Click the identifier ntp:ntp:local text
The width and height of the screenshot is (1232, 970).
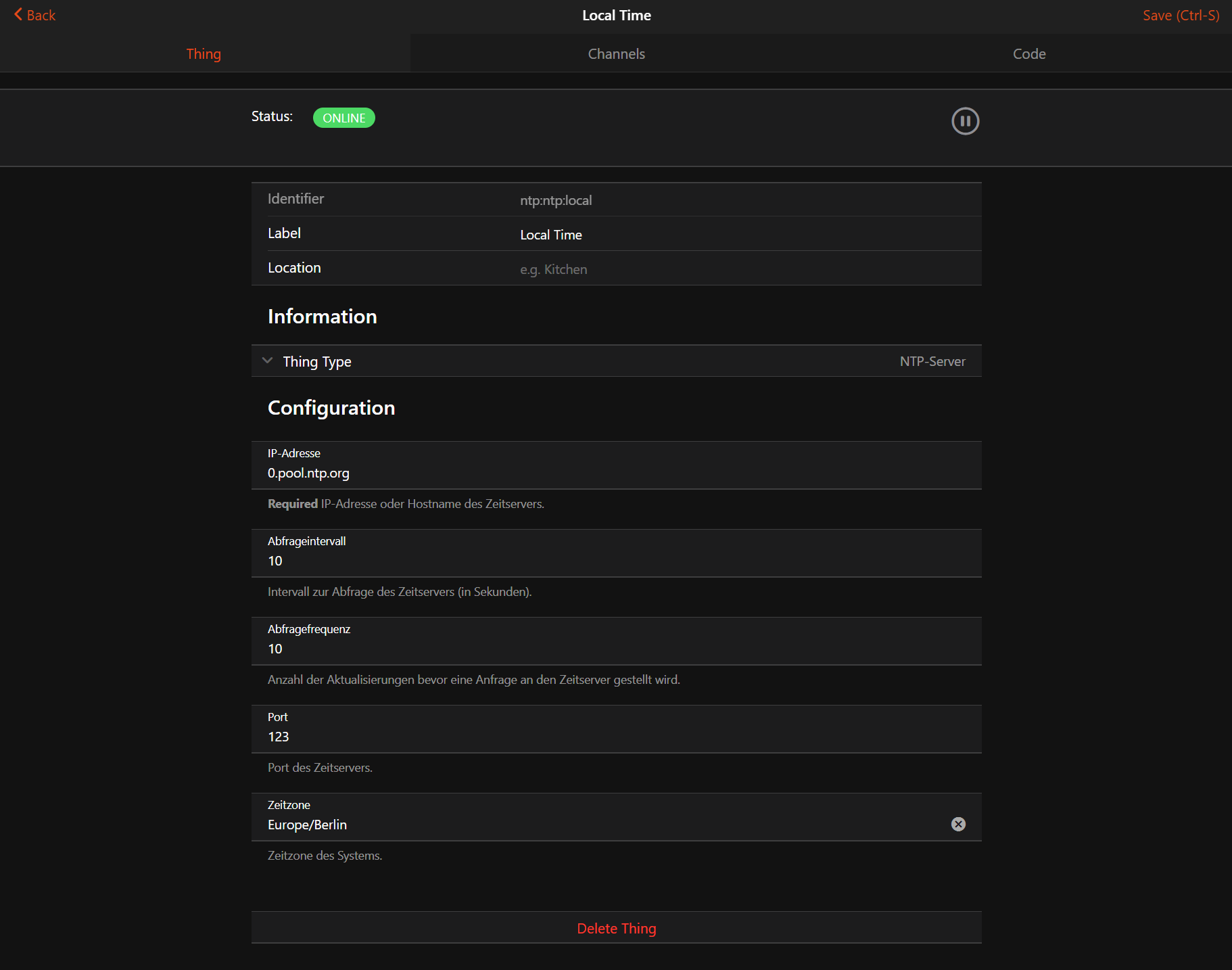pyautogui.click(x=556, y=200)
